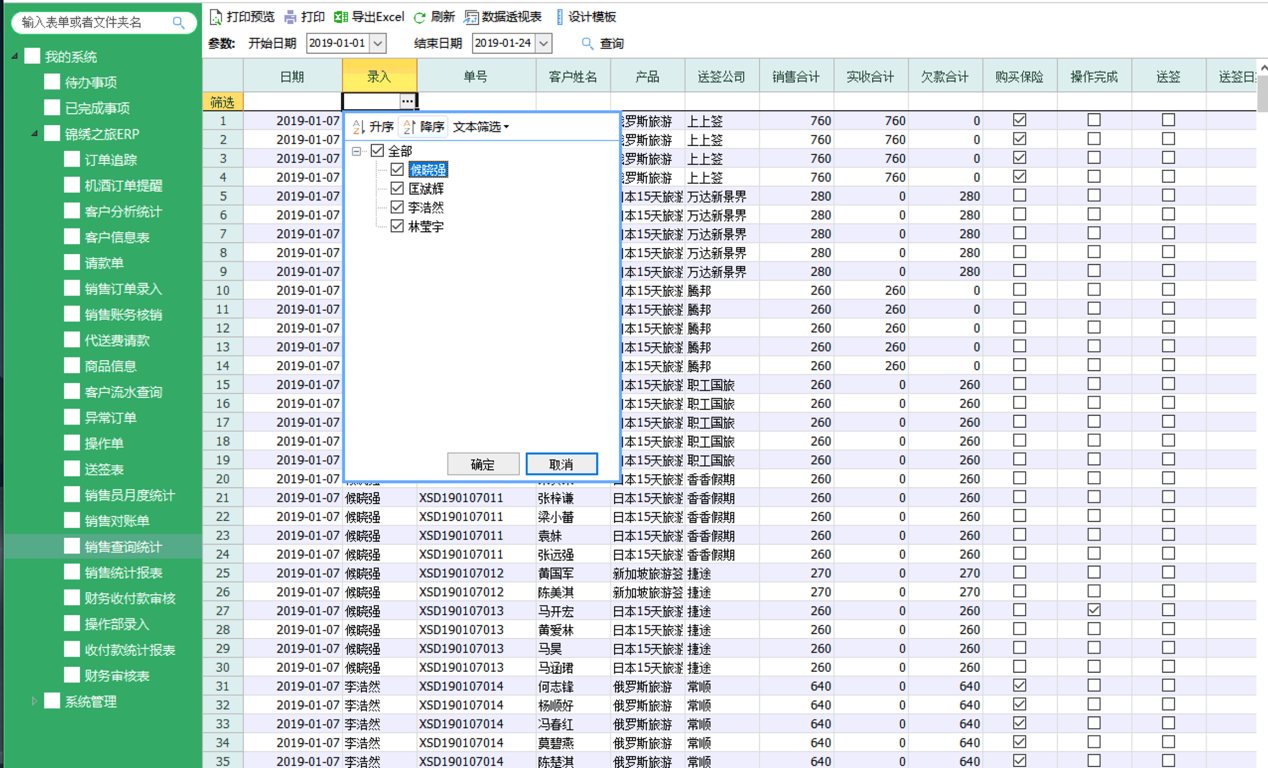Select customer name 张祎谦 in row 21
Image resolution: width=1268 pixels, height=768 pixels.
click(556, 498)
